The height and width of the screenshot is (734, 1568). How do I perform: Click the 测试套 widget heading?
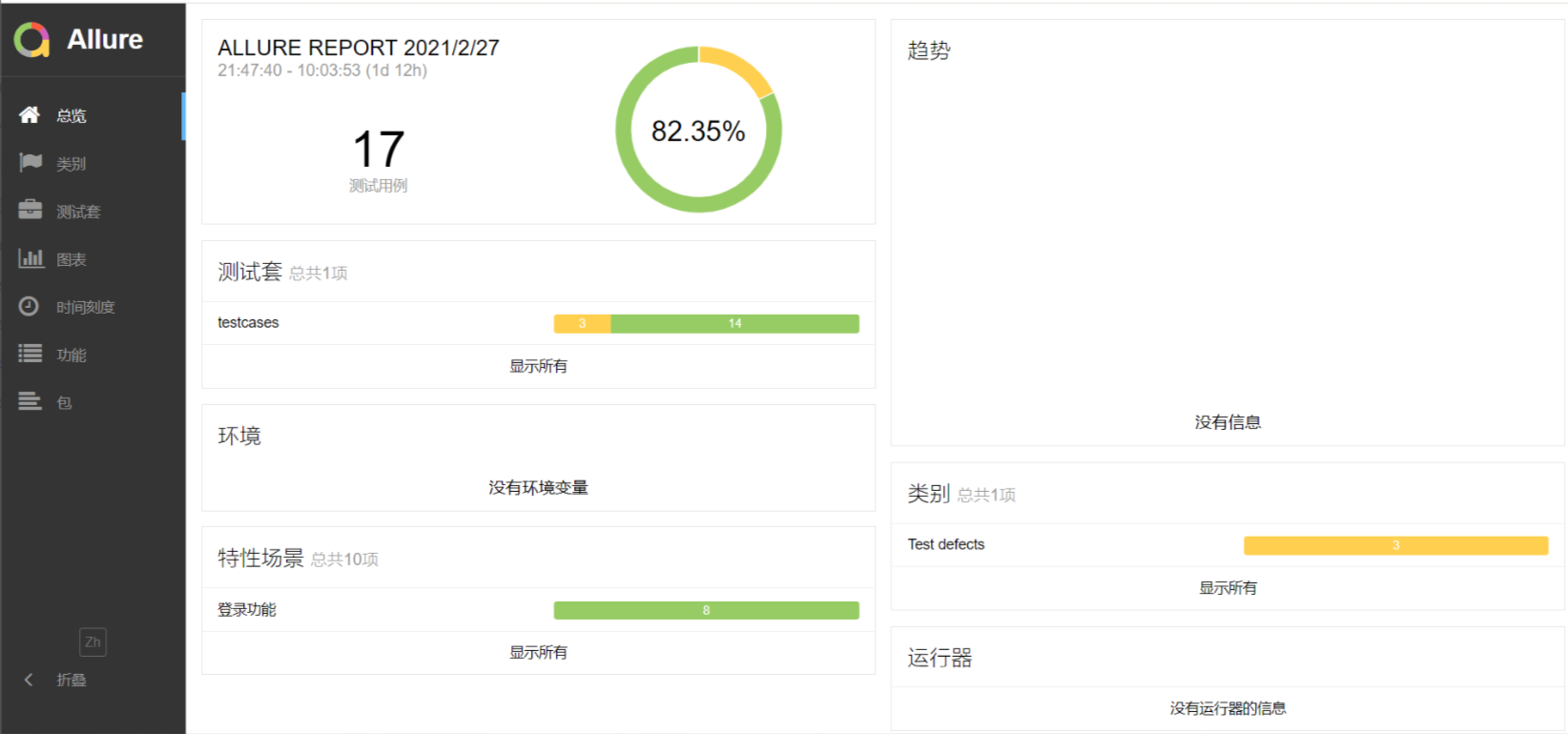coord(250,272)
